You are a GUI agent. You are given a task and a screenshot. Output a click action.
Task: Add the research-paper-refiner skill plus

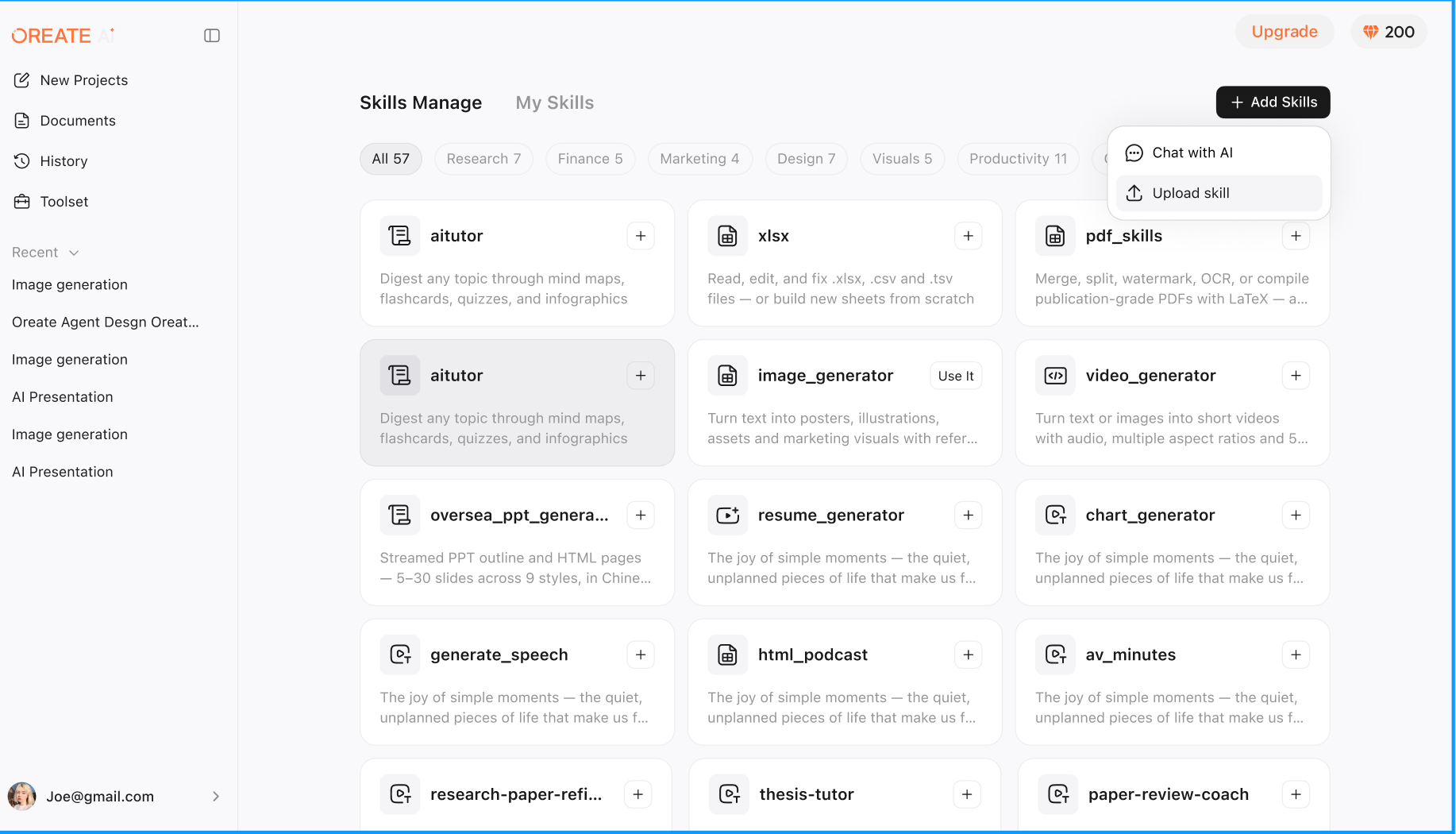pyautogui.click(x=638, y=794)
